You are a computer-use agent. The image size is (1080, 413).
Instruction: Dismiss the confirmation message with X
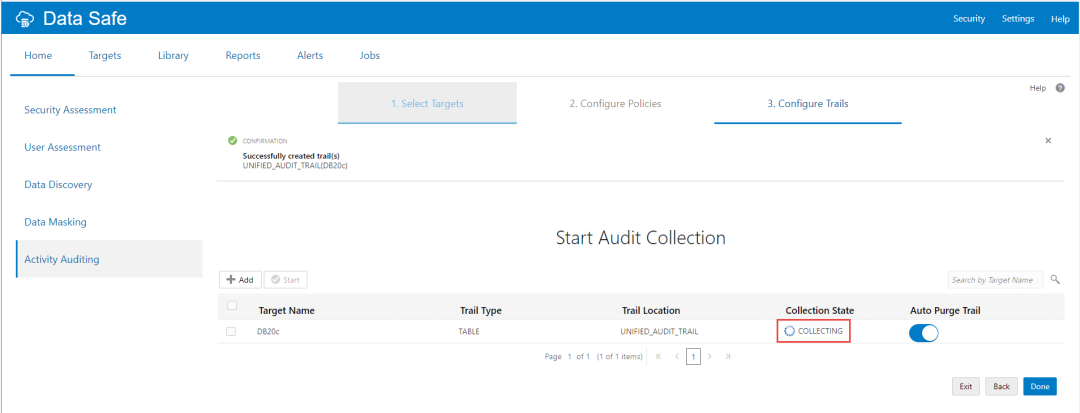pyautogui.click(x=1048, y=141)
